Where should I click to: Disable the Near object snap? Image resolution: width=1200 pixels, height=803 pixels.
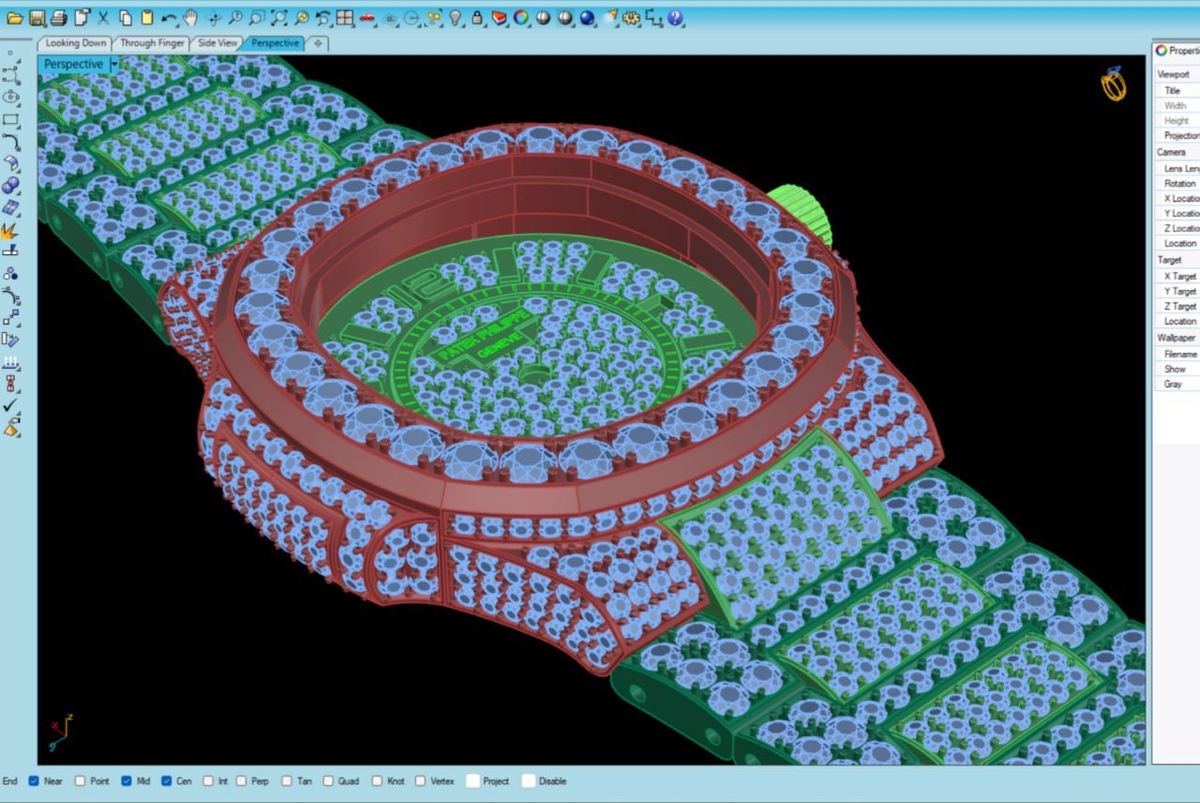34,781
